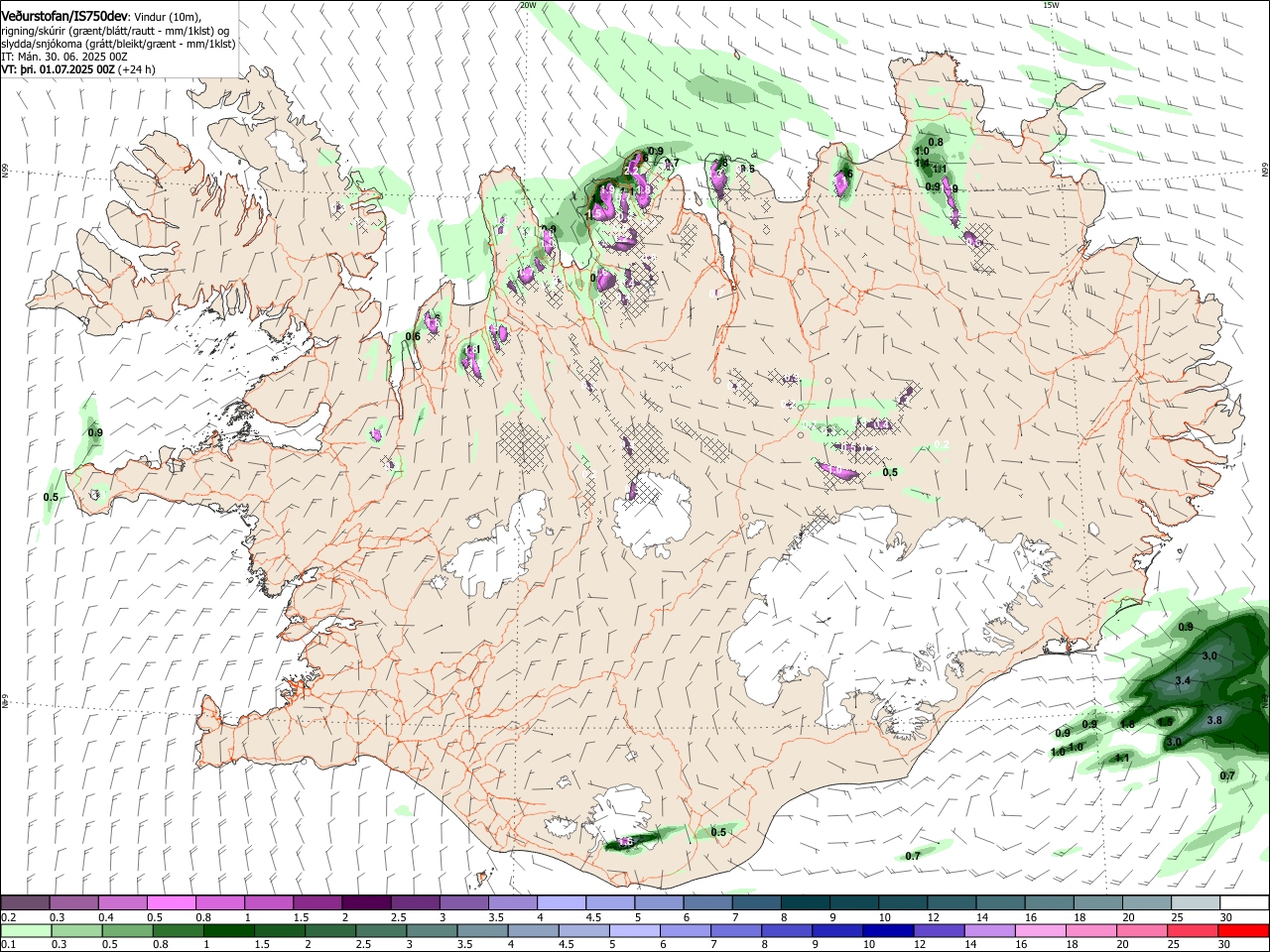Select the deep blue swatch at 10, lower row
This screenshot has width=1270, height=952.
886,930
